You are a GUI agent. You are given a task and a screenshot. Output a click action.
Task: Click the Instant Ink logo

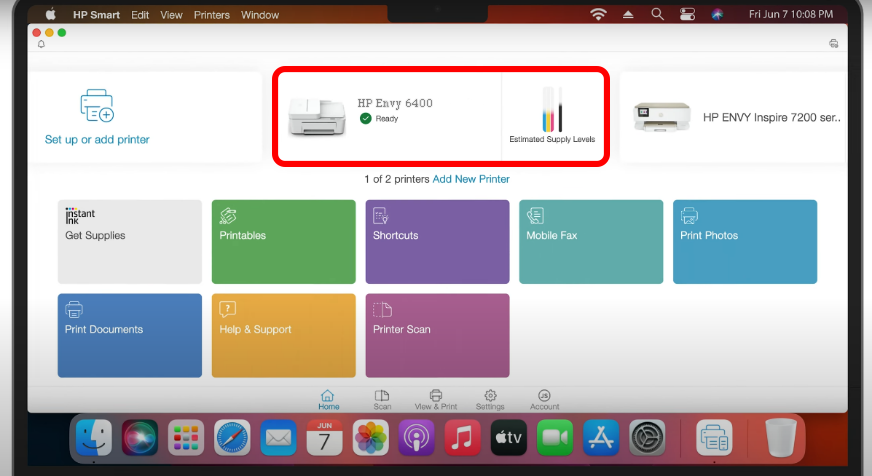pos(80,216)
